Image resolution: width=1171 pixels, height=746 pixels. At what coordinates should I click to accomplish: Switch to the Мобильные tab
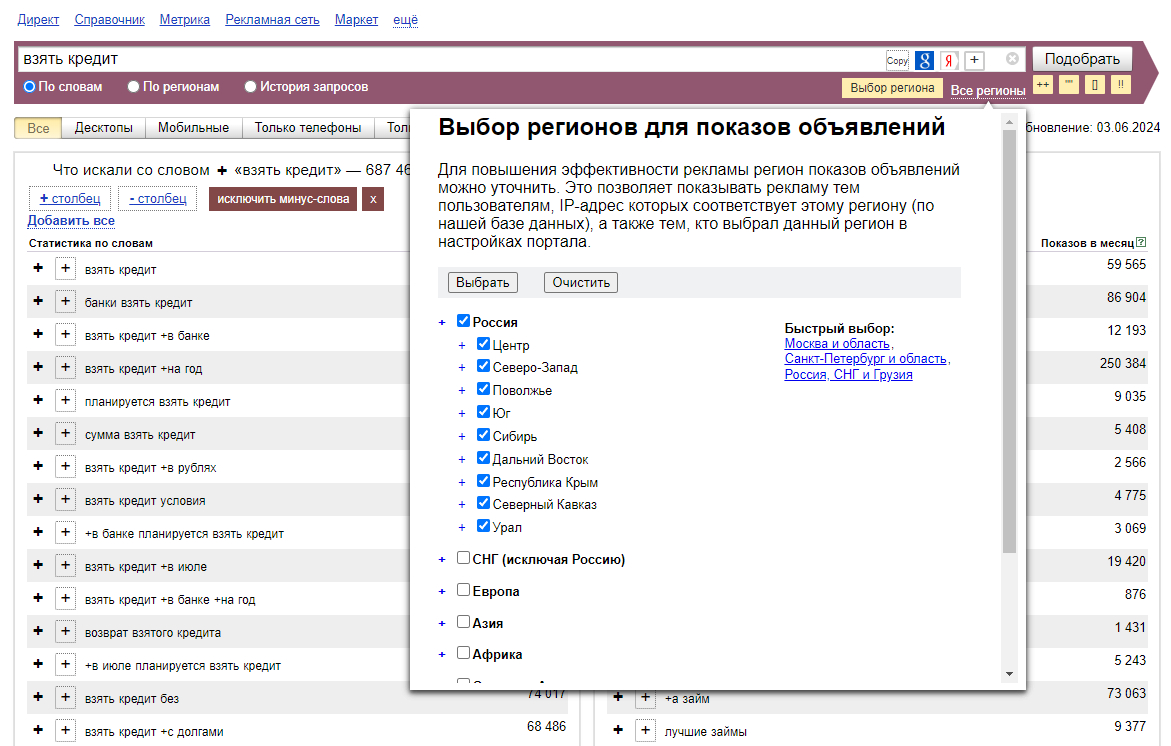(193, 128)
